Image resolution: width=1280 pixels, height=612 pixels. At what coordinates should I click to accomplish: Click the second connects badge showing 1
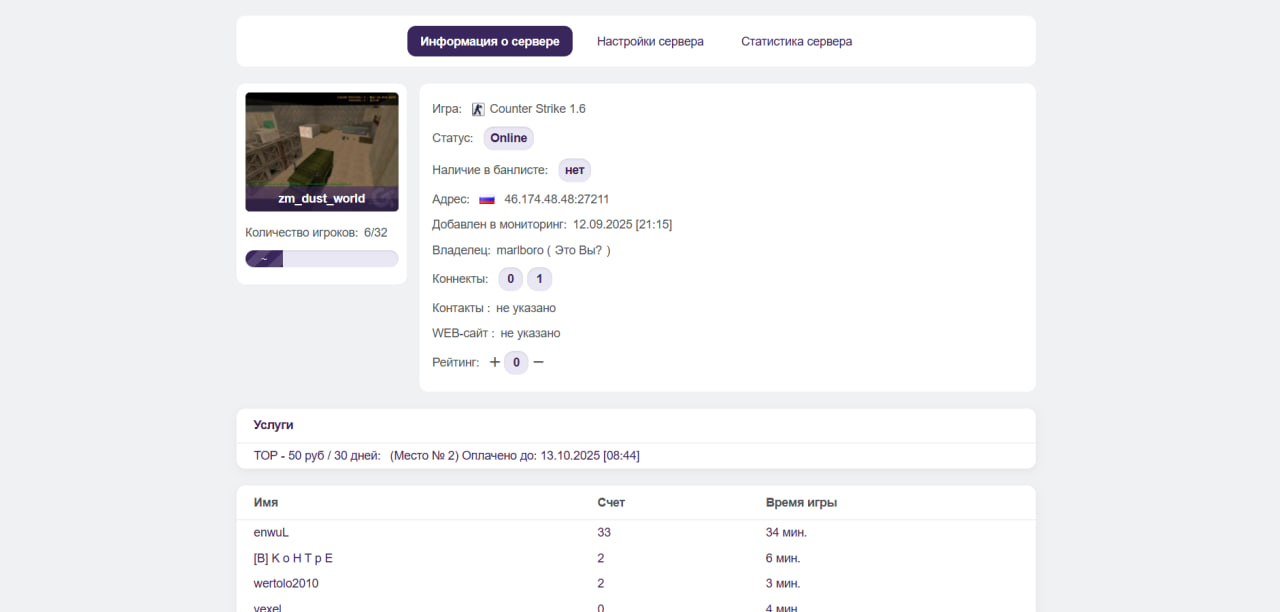(x=539, y=279)
